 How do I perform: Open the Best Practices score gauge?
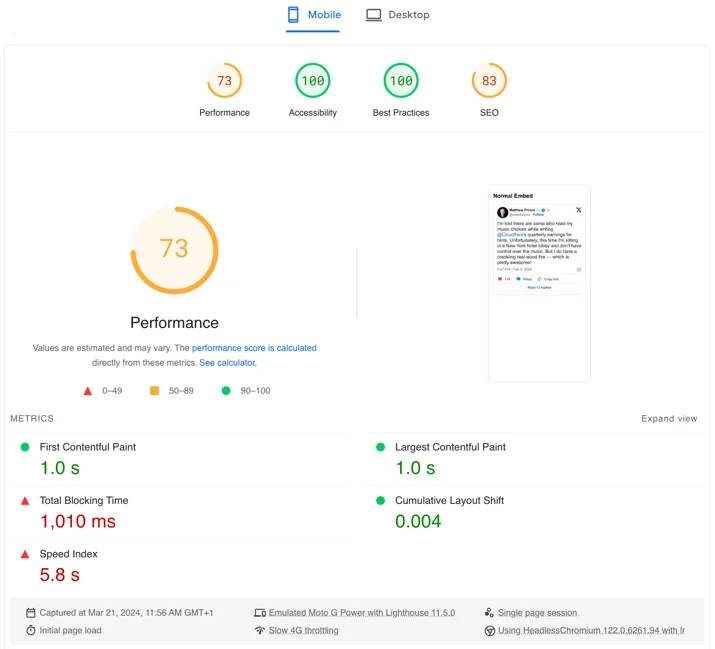tap(401, 81)
